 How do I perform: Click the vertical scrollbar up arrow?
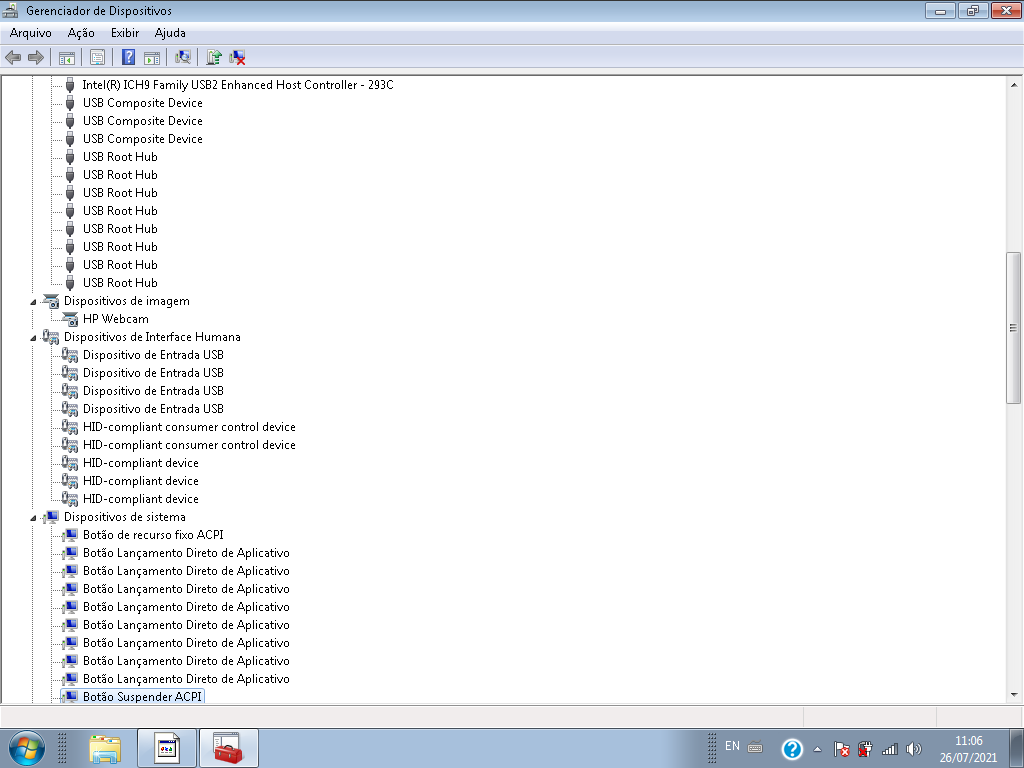pos(1014,85)
